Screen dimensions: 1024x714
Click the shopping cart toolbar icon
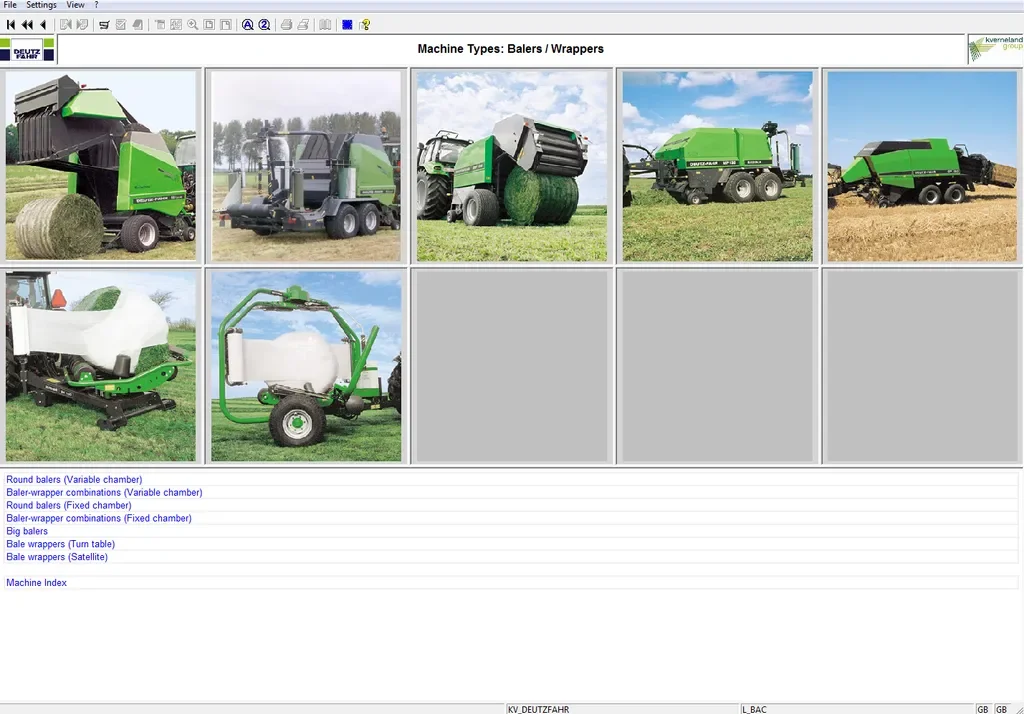click(104, 24)
